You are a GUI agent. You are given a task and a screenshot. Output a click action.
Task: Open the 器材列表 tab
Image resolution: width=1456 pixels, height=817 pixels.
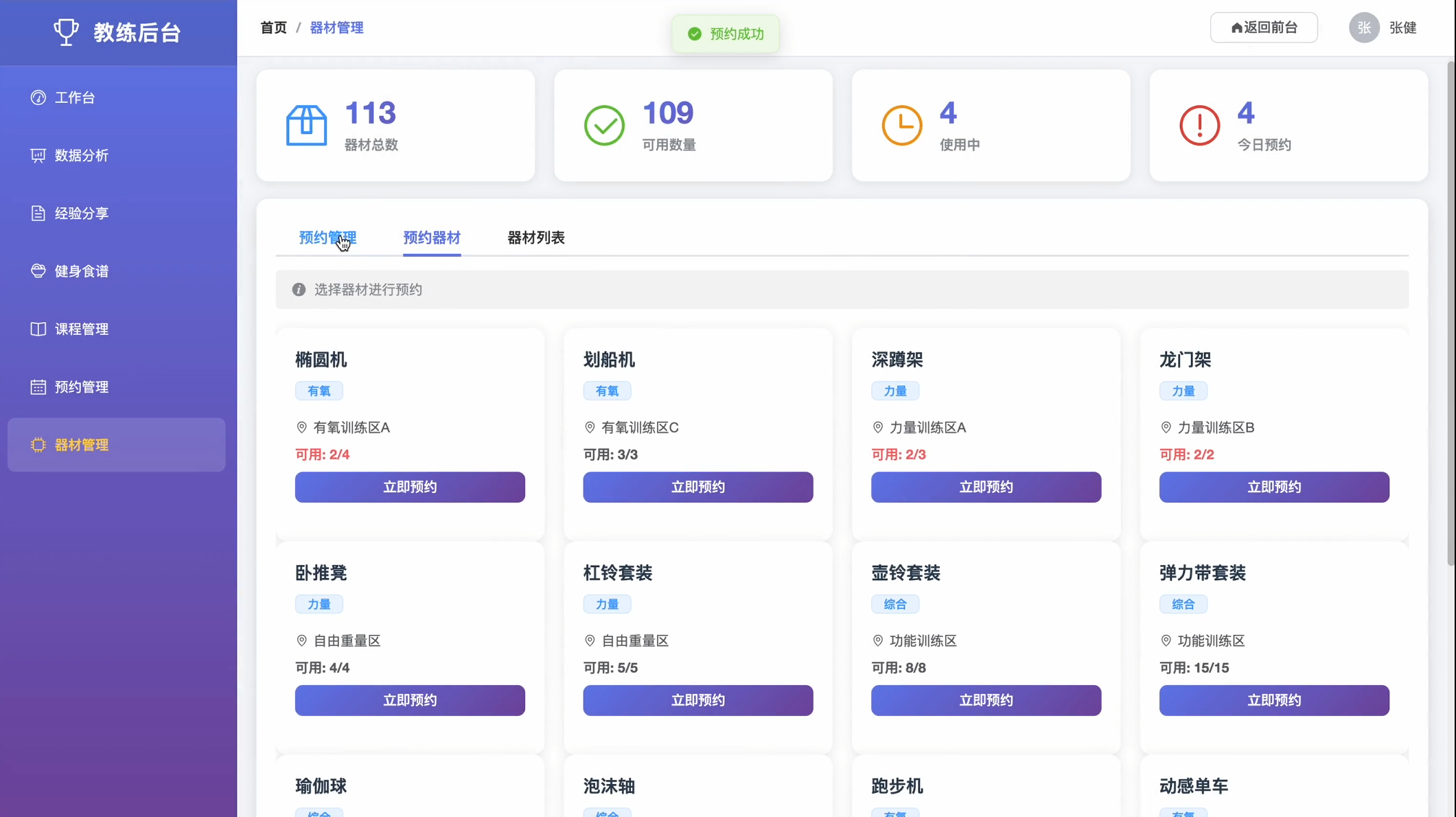pyautogui.click(x=535, y=238)
